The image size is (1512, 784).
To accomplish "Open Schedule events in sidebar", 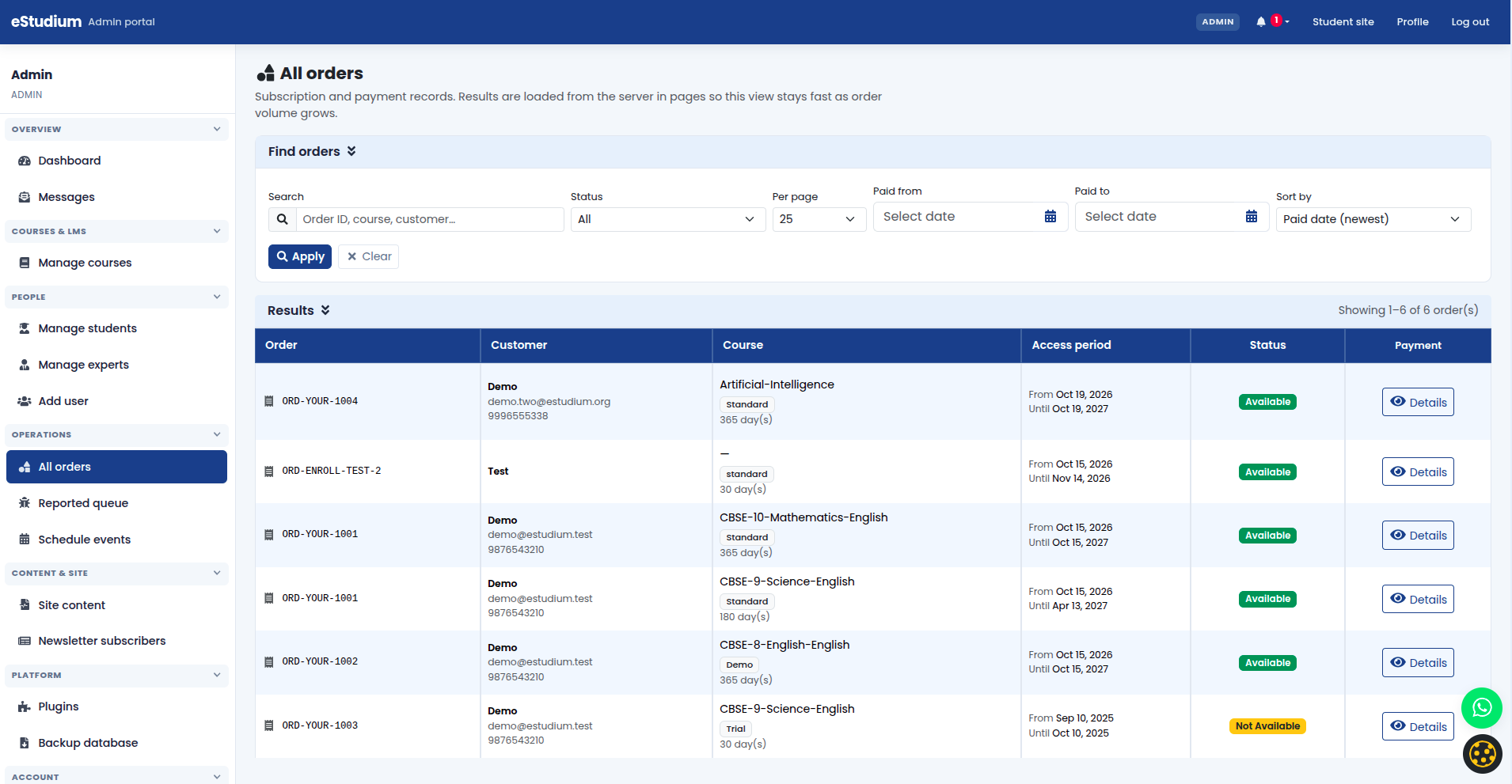I will (x=116, y=540).
